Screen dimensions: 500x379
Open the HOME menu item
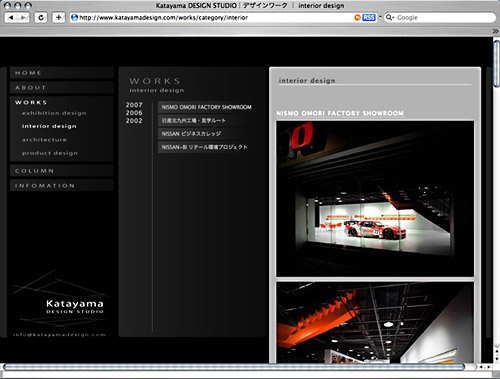(x=61, y=73)
